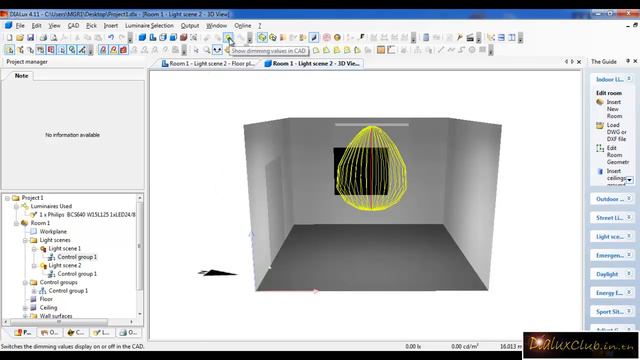Click the New project toolbar icon

(x=9, y=38)
